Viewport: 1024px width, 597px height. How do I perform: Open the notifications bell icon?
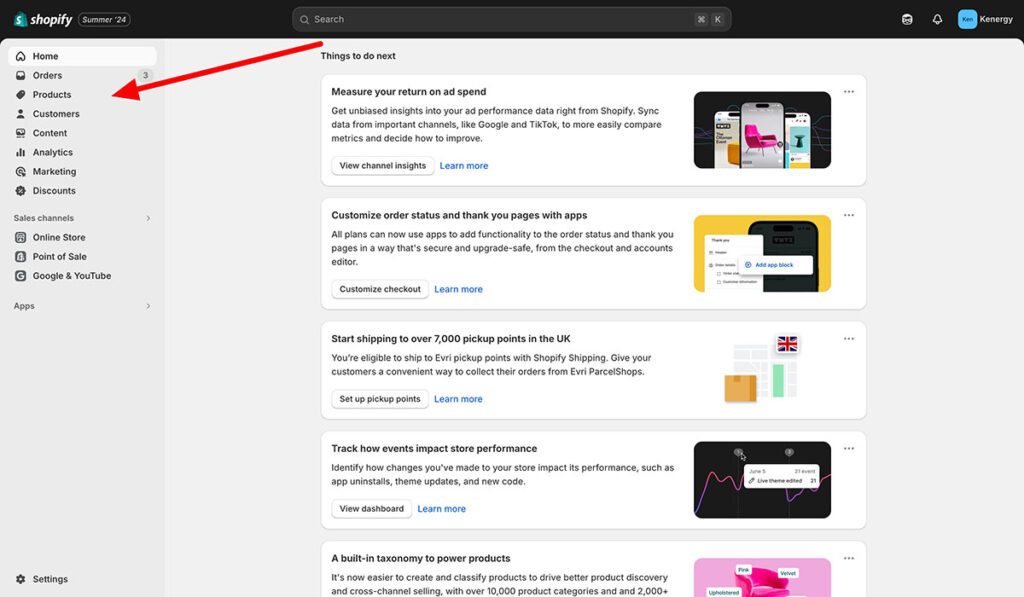[937, 19]
